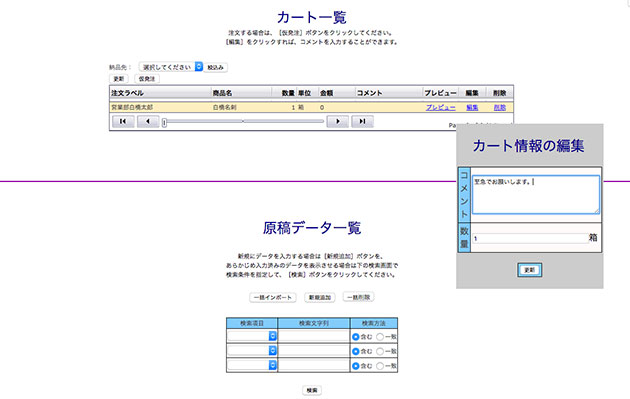Click the 更新 button above the cart table
630x399 pixels.
(x=119, y=79)
